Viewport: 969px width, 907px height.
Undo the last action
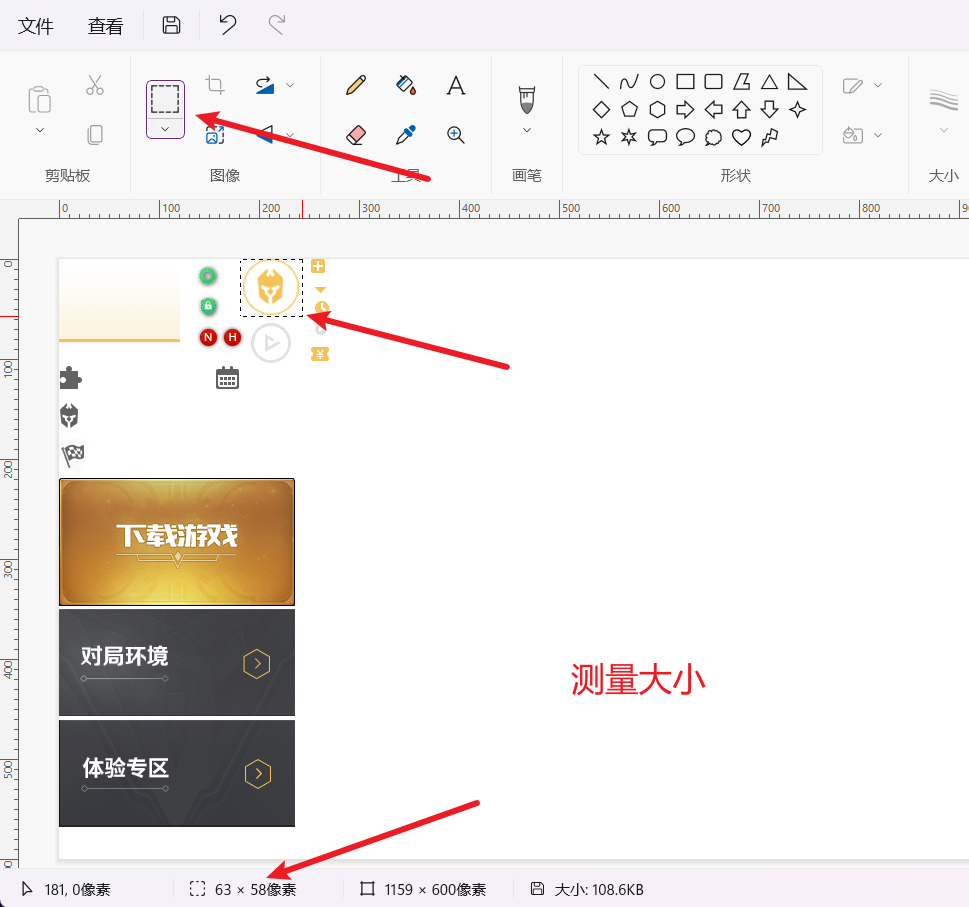pyautogui.click(x=227, y=25)
